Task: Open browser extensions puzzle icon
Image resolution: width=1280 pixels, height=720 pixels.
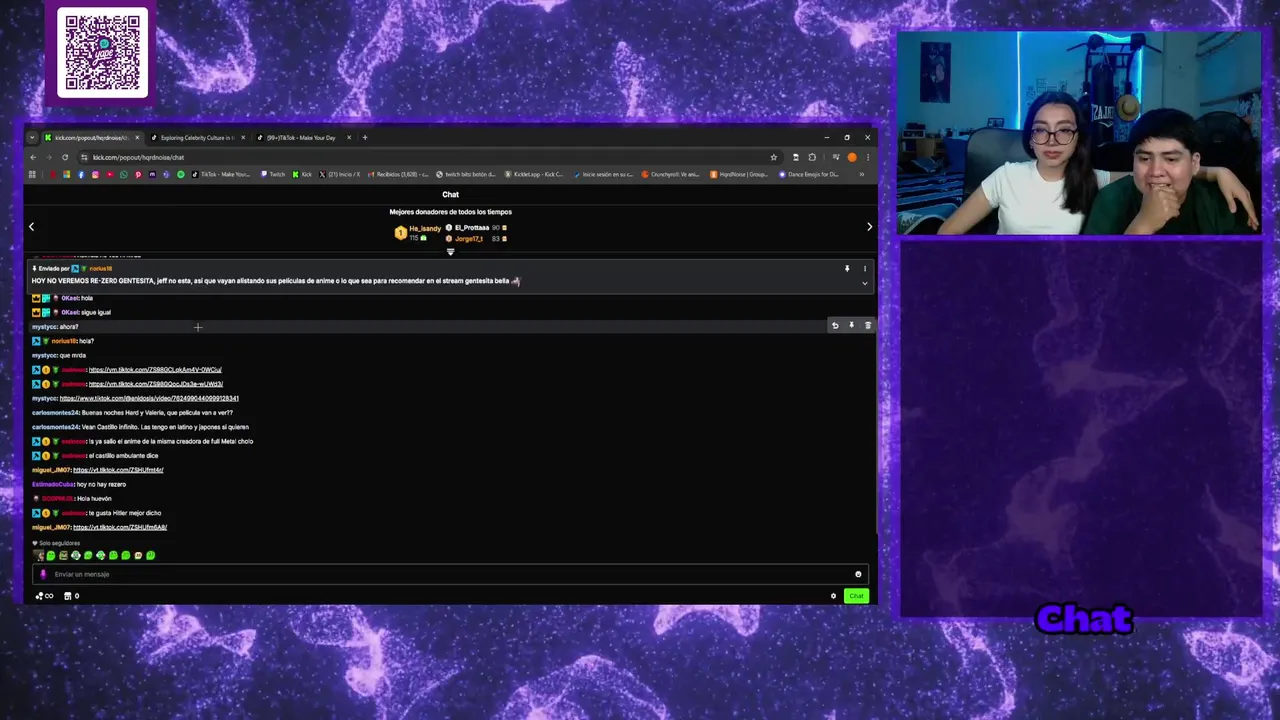Action: point(812,157)
